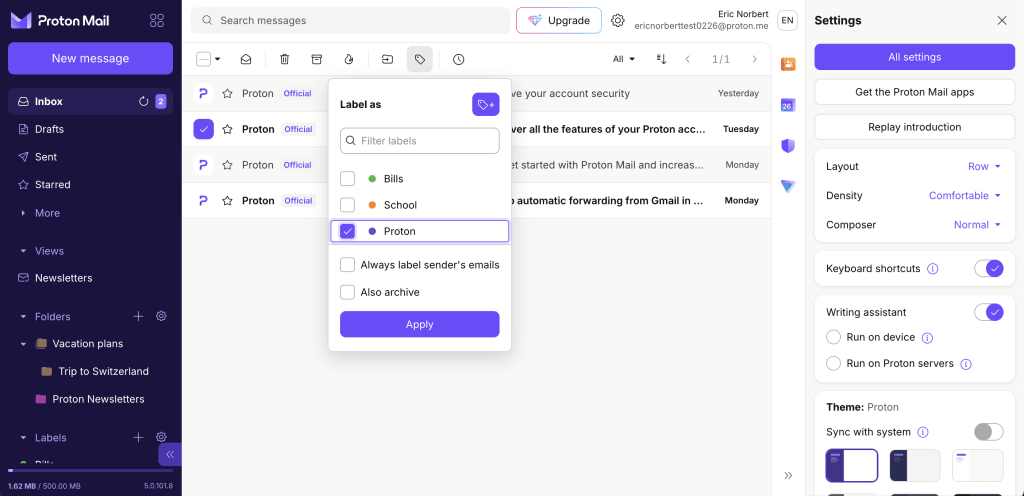Open the Composer Normal dropdown
The height and width of the screenshot is (496, 1024).
(977, 225)
